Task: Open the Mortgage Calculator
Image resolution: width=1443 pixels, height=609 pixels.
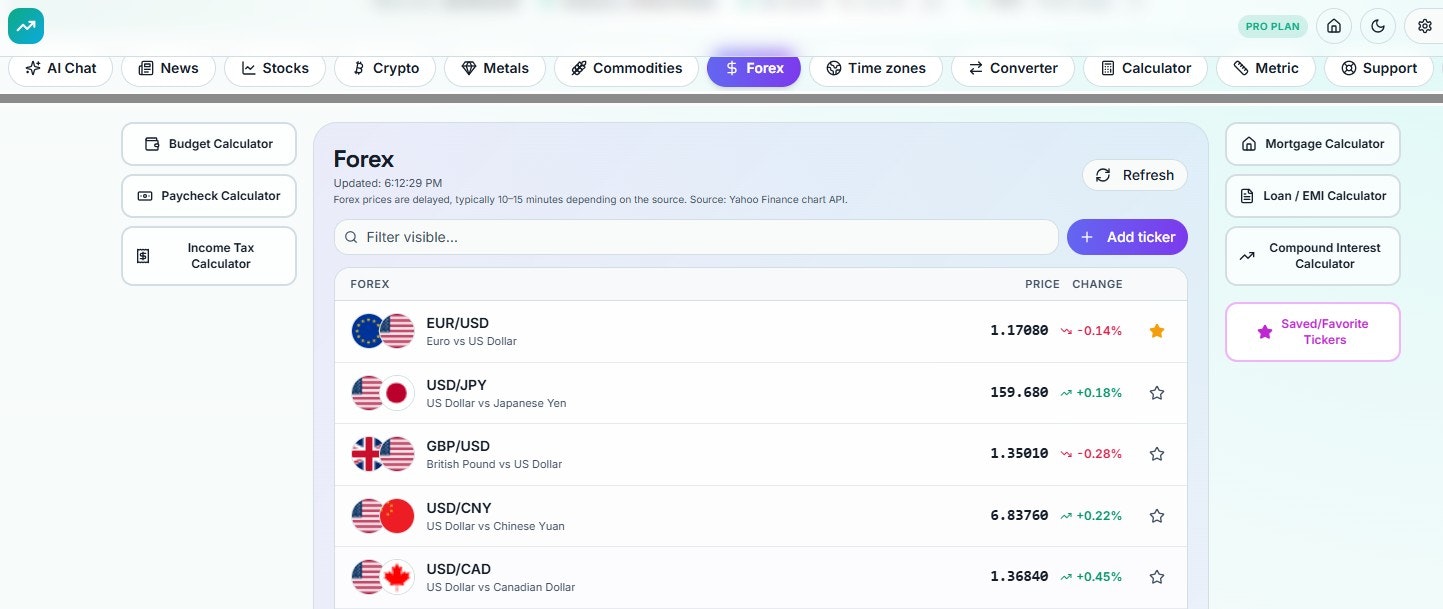Action: coord(1312,143)
